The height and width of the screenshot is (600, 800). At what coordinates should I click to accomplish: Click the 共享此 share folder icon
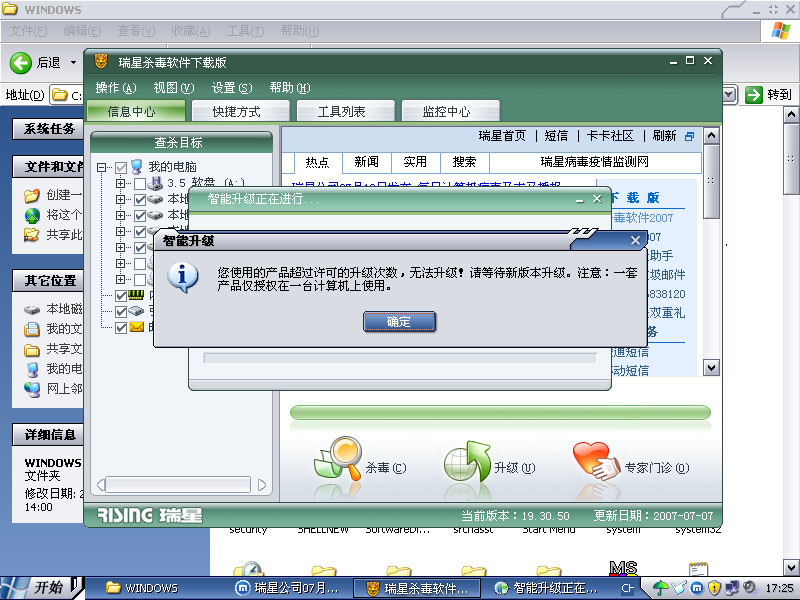[32, 235]
